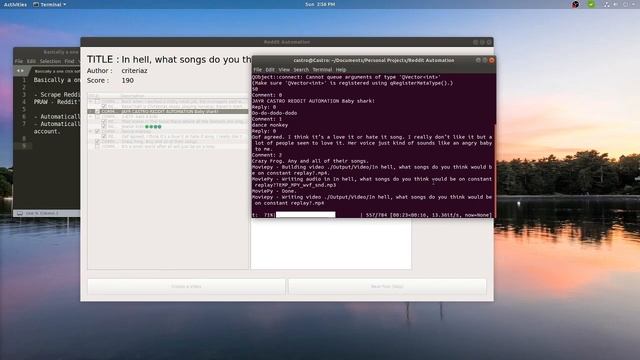The image size is (640, 360).
Task: Click the round dark tray icon in top bar
Action: tap(575, 4)
